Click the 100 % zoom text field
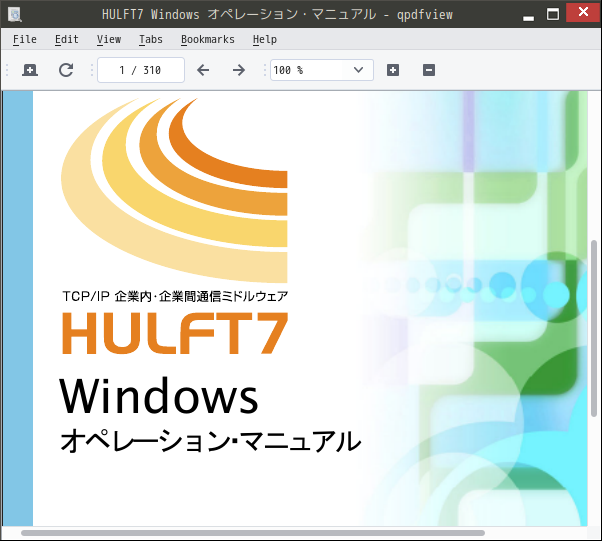 pos(309,70)
